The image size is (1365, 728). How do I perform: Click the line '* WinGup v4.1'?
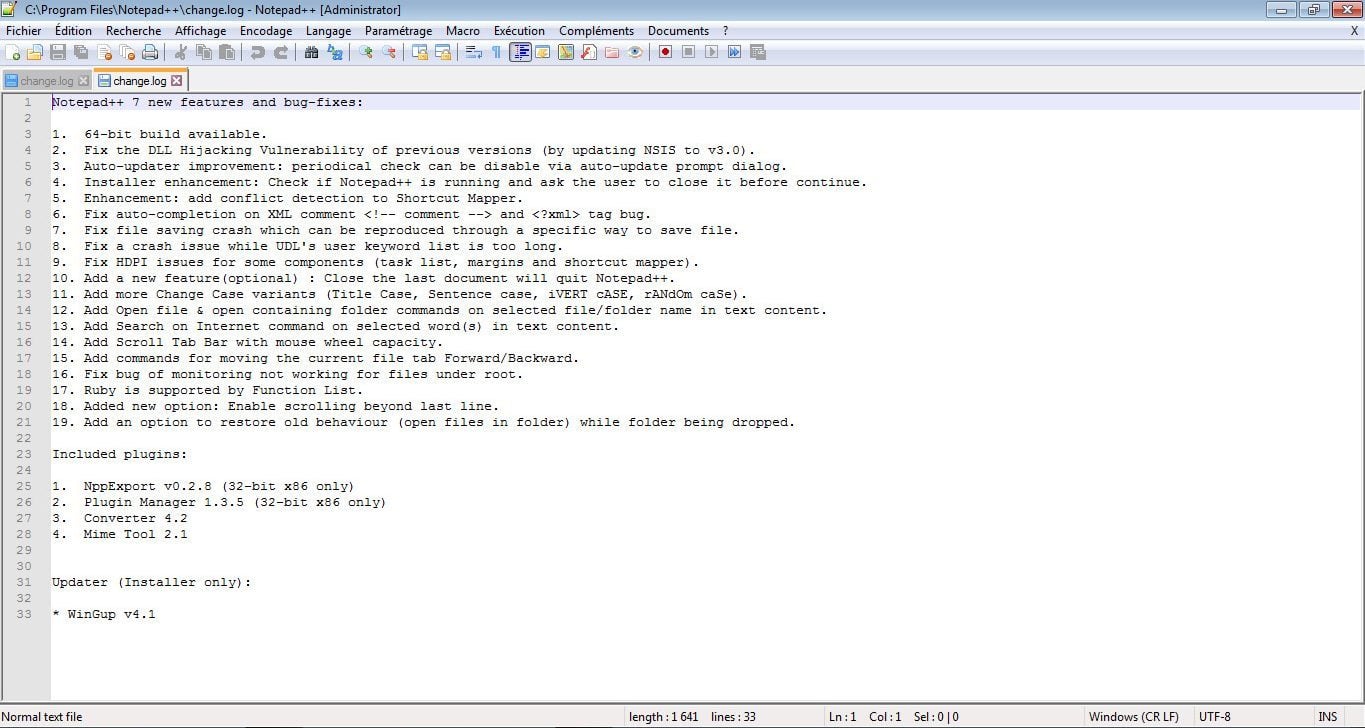coord(104,614)
